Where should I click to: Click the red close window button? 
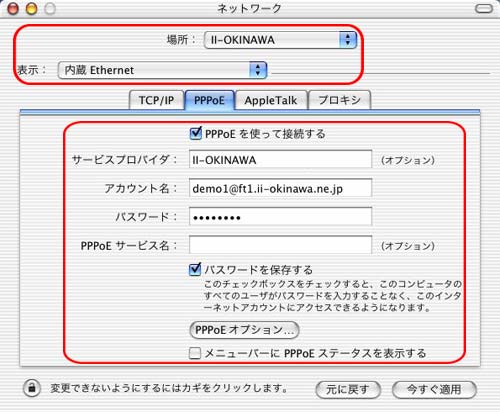[13, 9]
